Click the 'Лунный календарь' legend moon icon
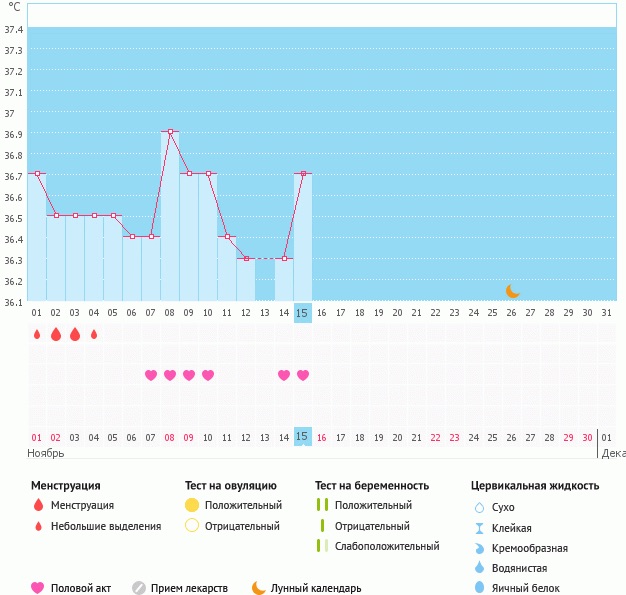626x595 pixels. [259, 588]
